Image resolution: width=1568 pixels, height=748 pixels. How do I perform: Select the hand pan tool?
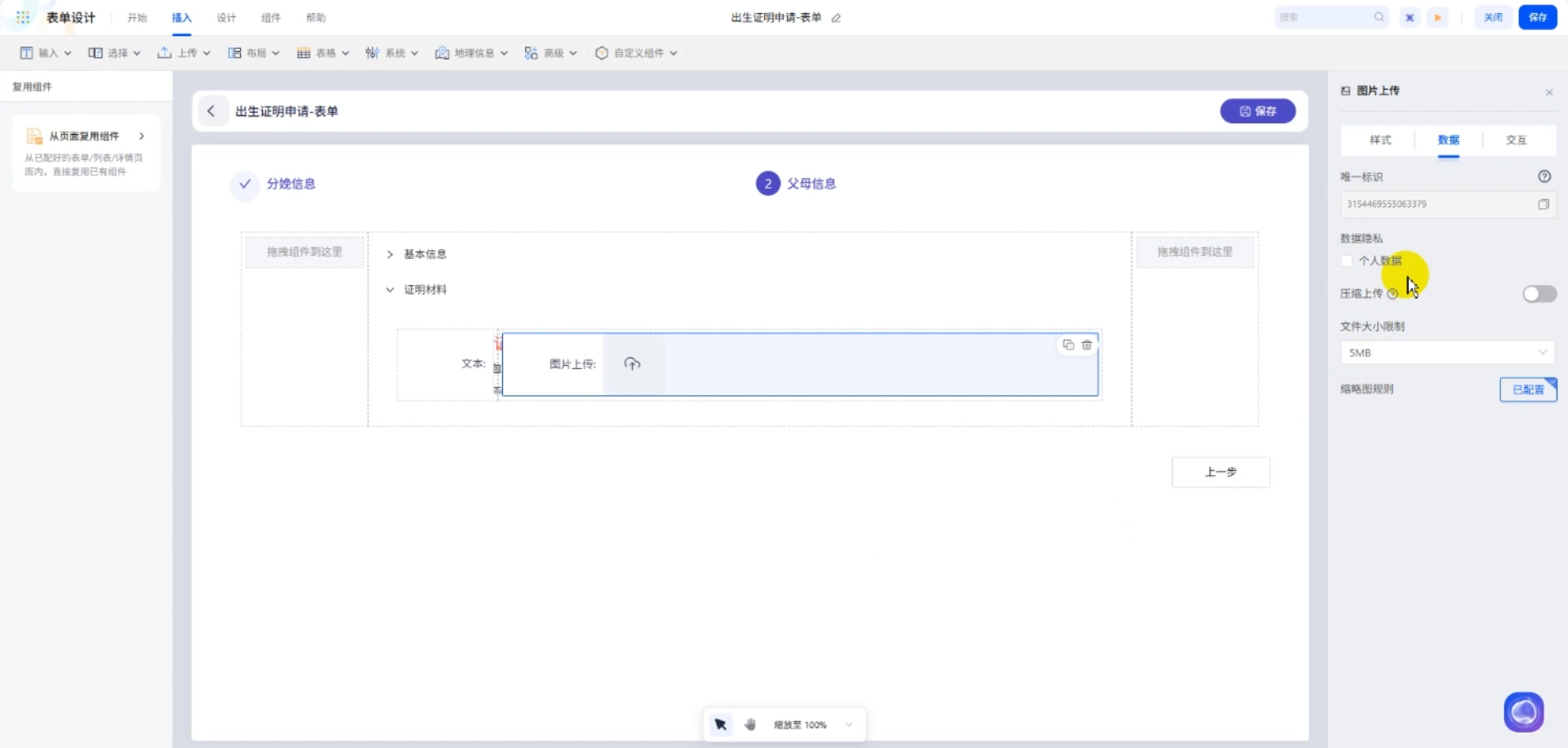[751, 724]
